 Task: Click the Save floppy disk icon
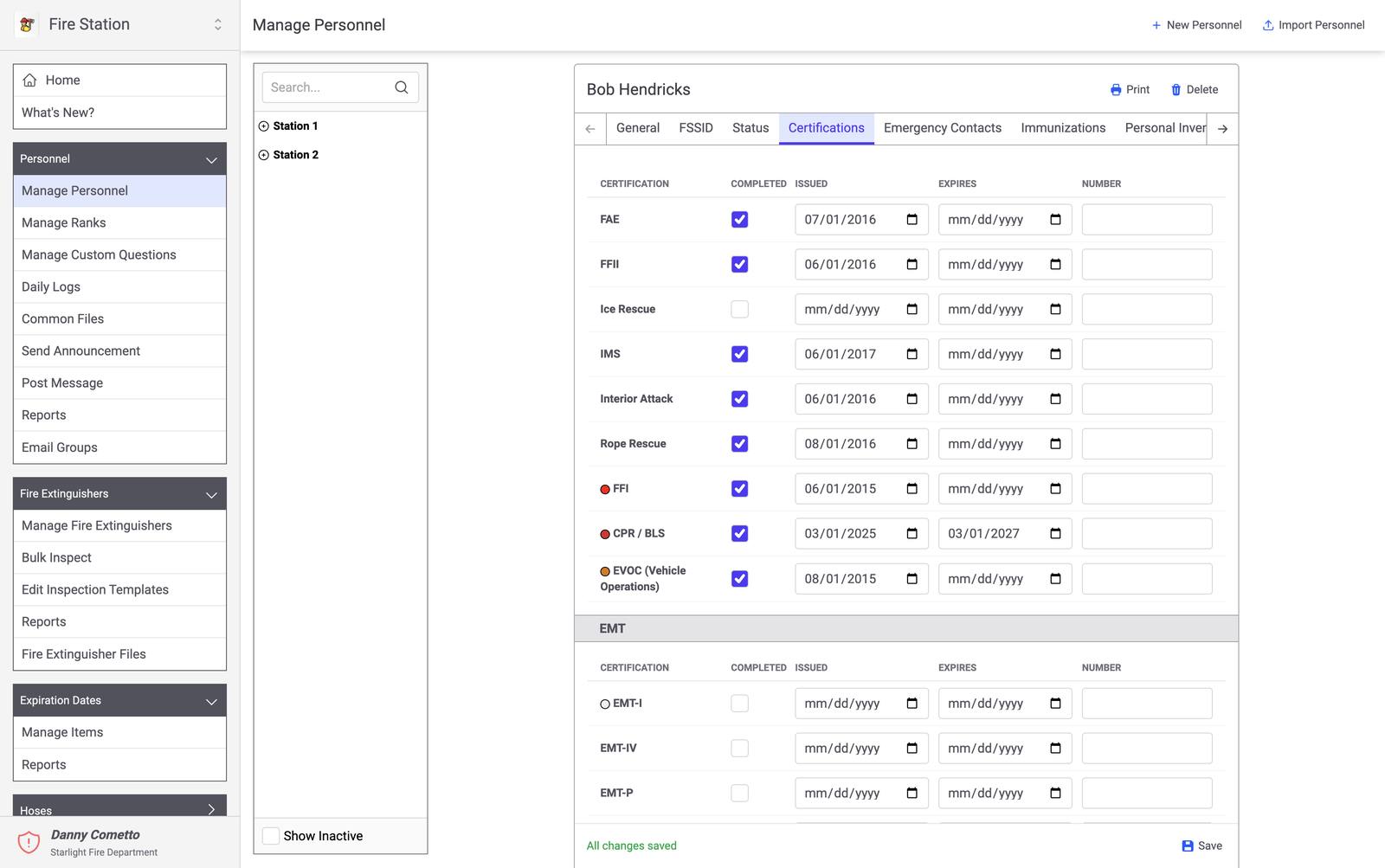click(x=1188, y=846)
